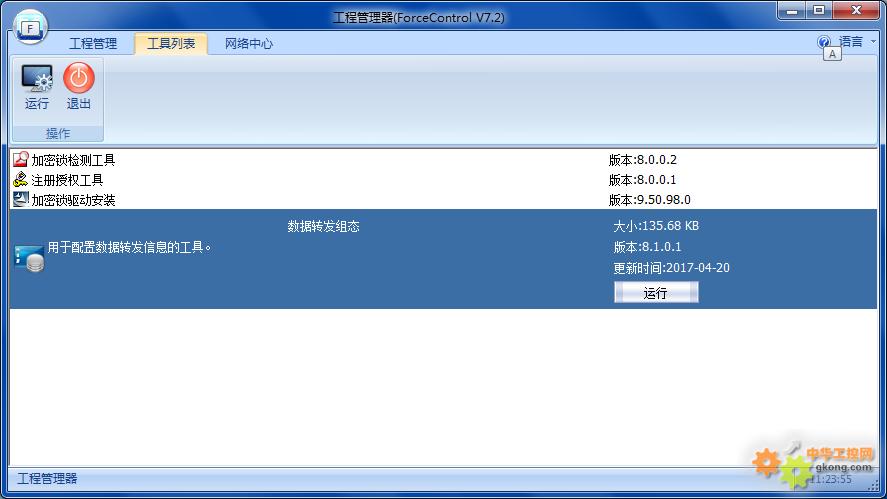Click the 更新时间:2017-04-20 text

pyautogui.click(x=671, y=268)
